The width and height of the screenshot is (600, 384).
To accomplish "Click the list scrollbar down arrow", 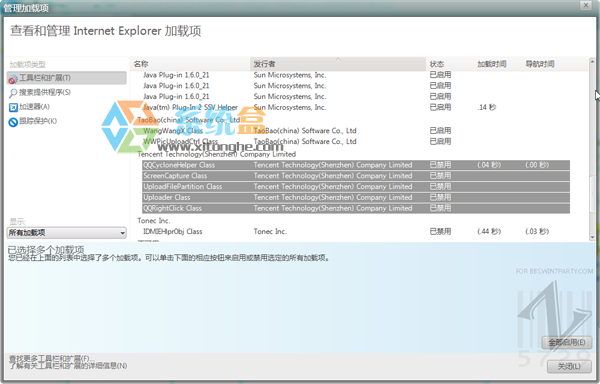I will pyautogui.click(x=592, y=237).
